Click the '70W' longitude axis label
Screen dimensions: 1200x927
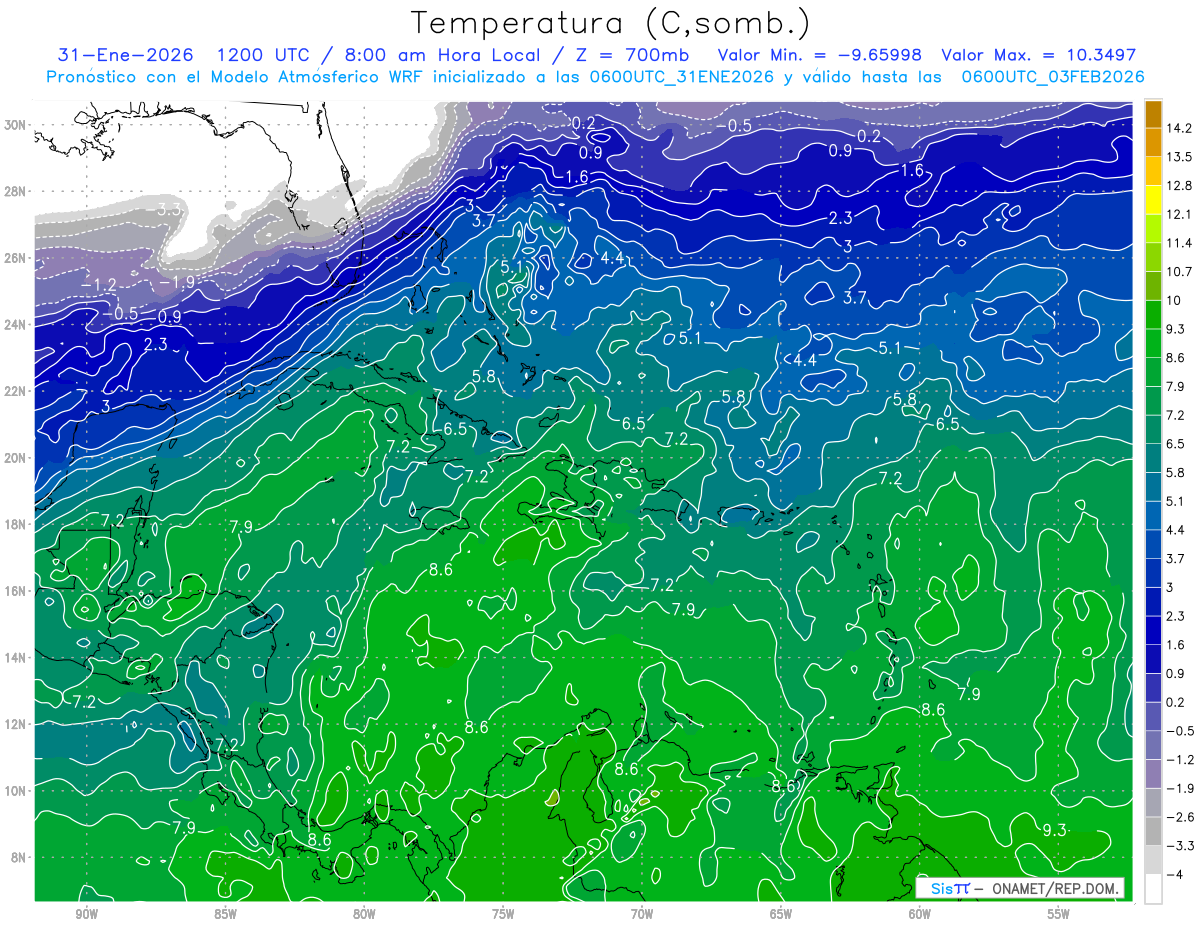[642, 913]
